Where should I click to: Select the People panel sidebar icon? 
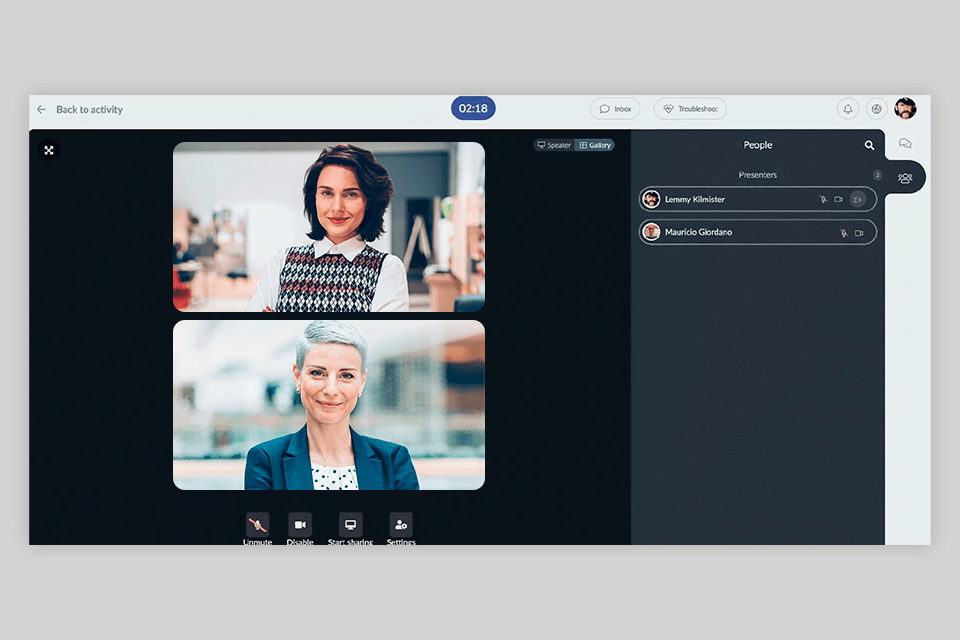905,178
